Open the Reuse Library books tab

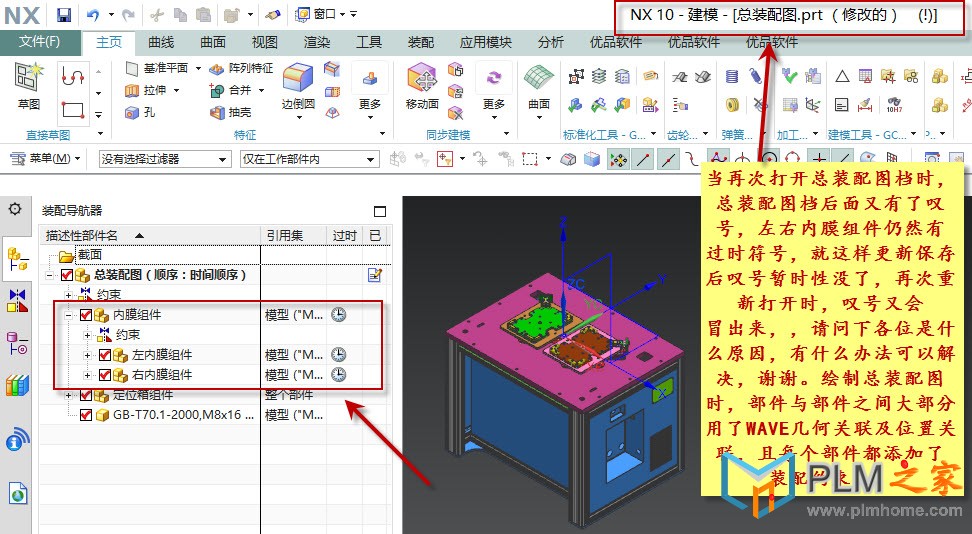pos(17,385)
